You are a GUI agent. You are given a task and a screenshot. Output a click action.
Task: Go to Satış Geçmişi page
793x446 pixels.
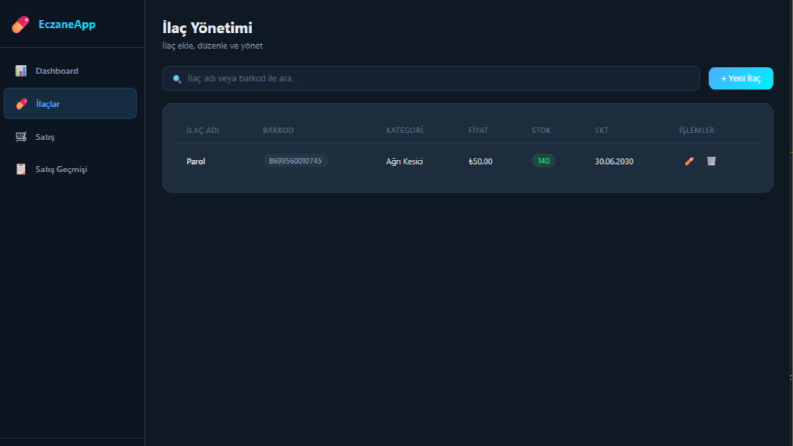pyautogui.click(x=70, y=169)
